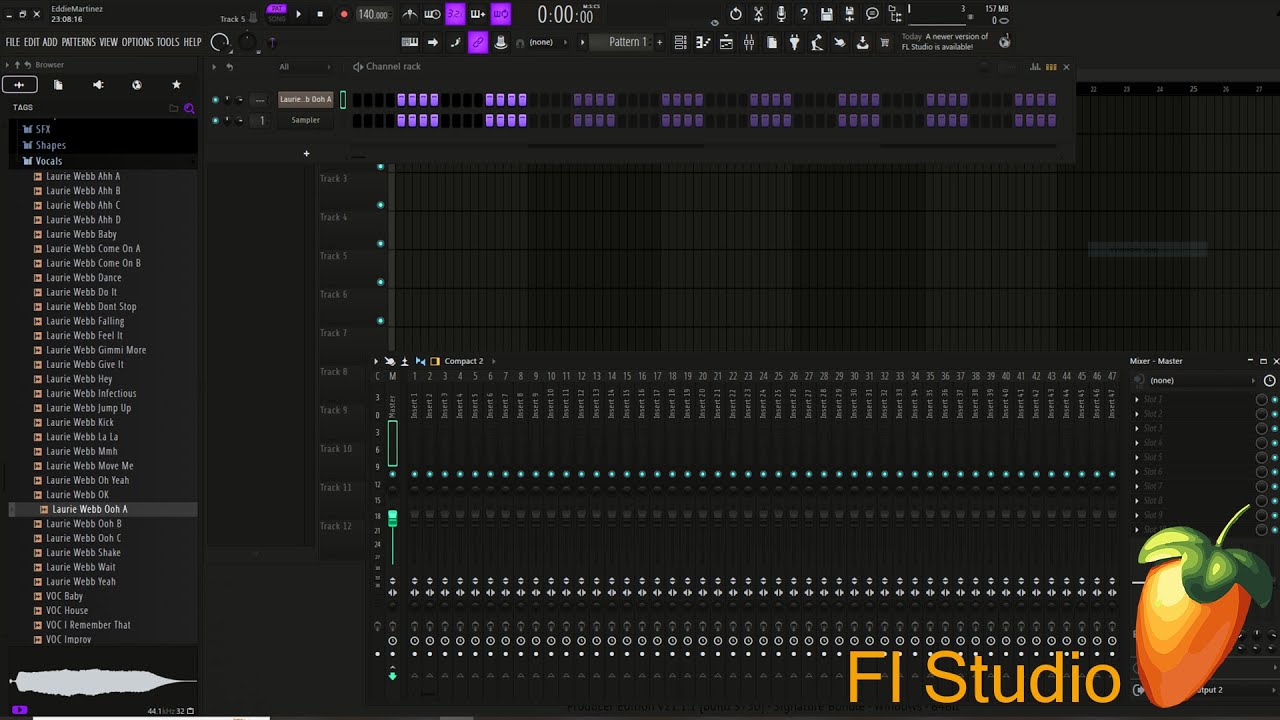This screenshot has width=1280, height=720.
Task: Open the Compact 2 mixer layout dropdown
Action: coord(464,361)
